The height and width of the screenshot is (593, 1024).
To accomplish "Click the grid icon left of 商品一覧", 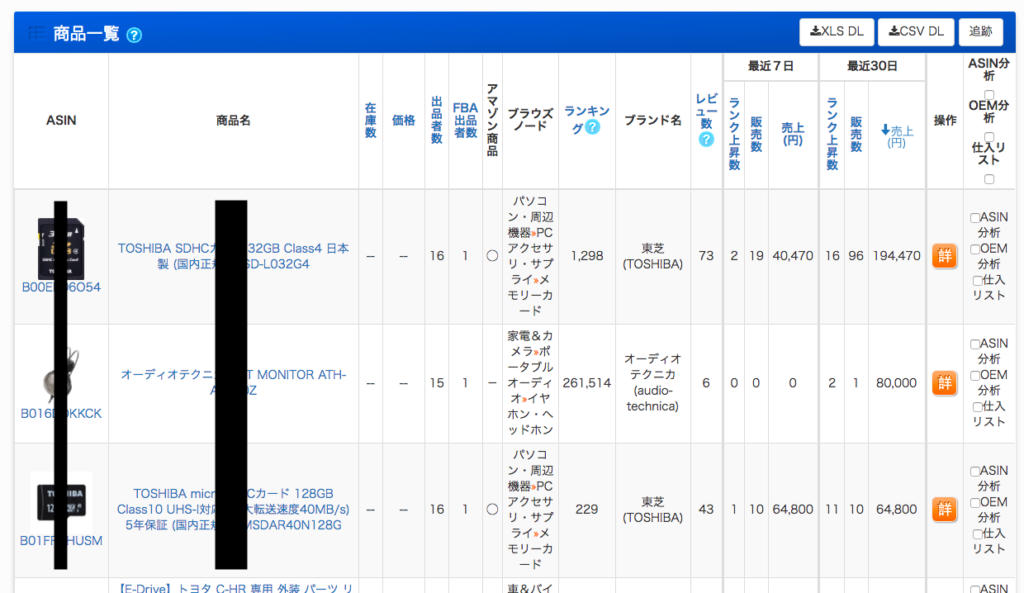I will [x=37, y=34].
